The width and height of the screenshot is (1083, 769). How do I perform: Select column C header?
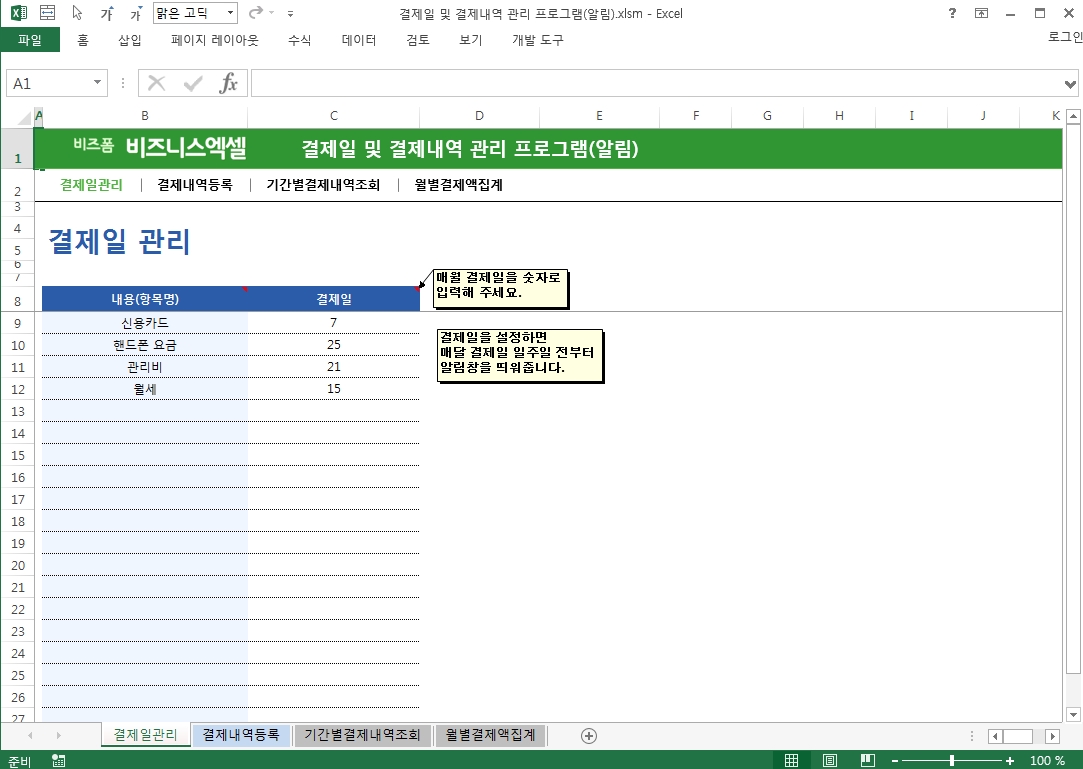(x=334, y=116)
